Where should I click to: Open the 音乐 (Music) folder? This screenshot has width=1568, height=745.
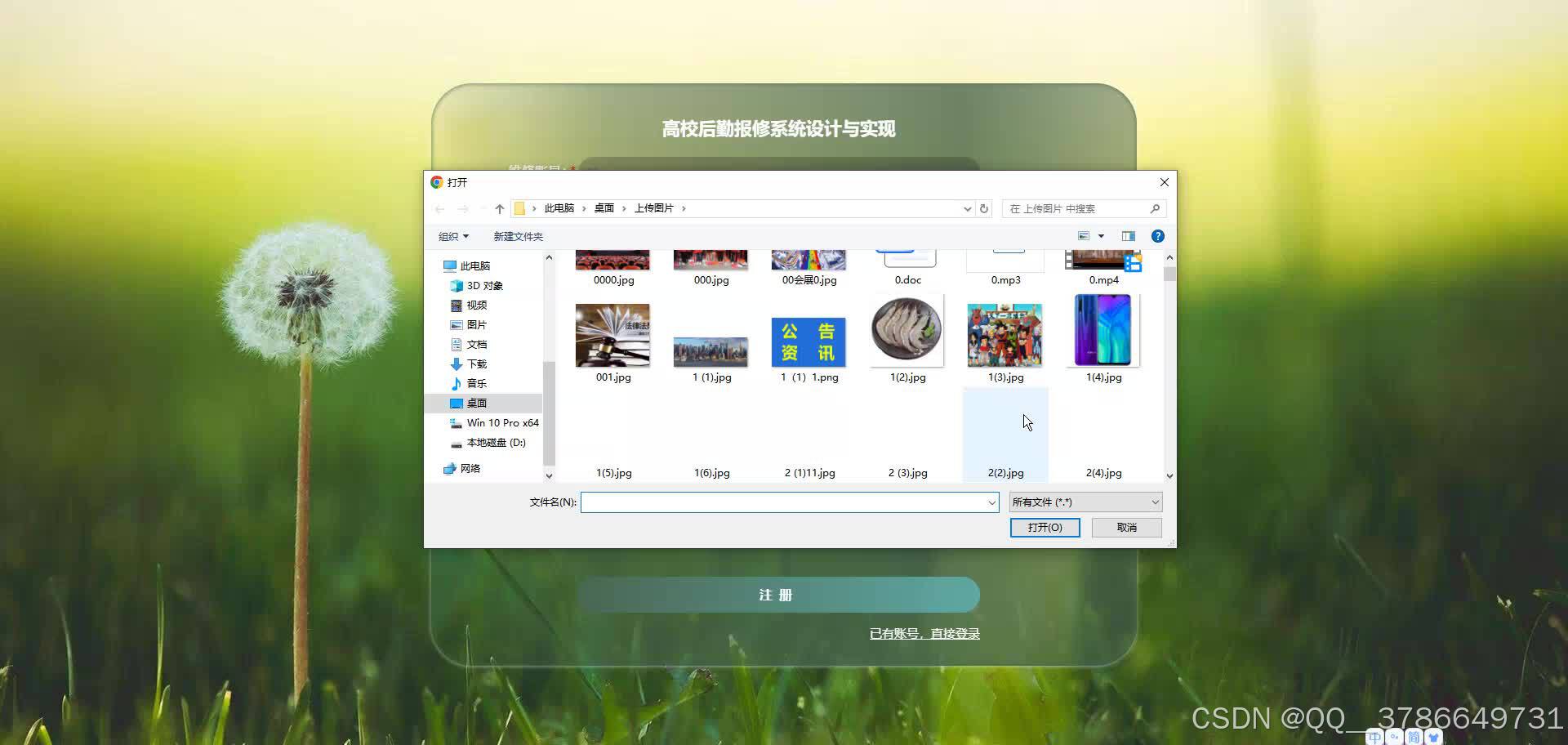476,383
